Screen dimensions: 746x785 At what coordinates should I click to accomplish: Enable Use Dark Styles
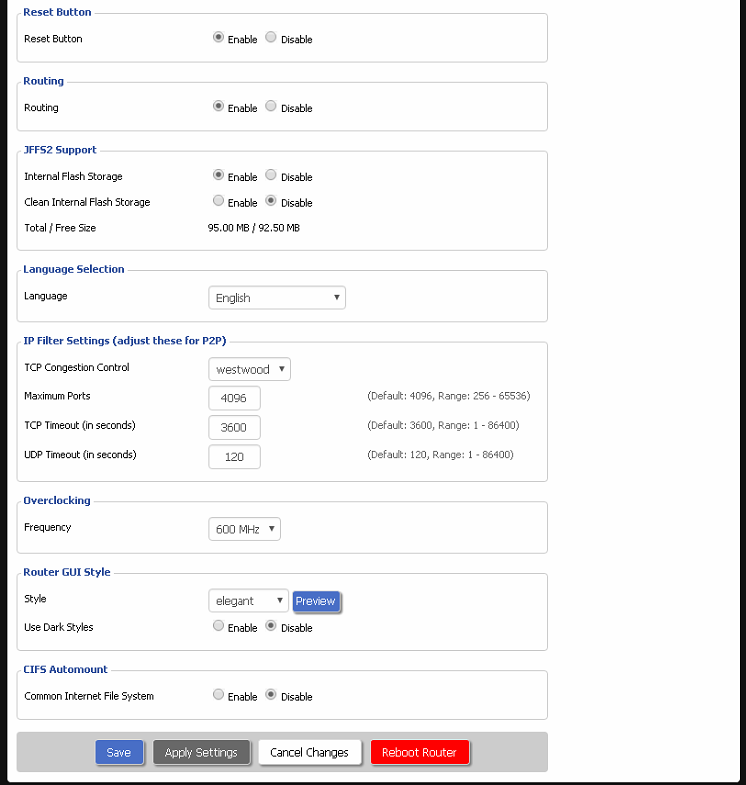pos(218,626)
